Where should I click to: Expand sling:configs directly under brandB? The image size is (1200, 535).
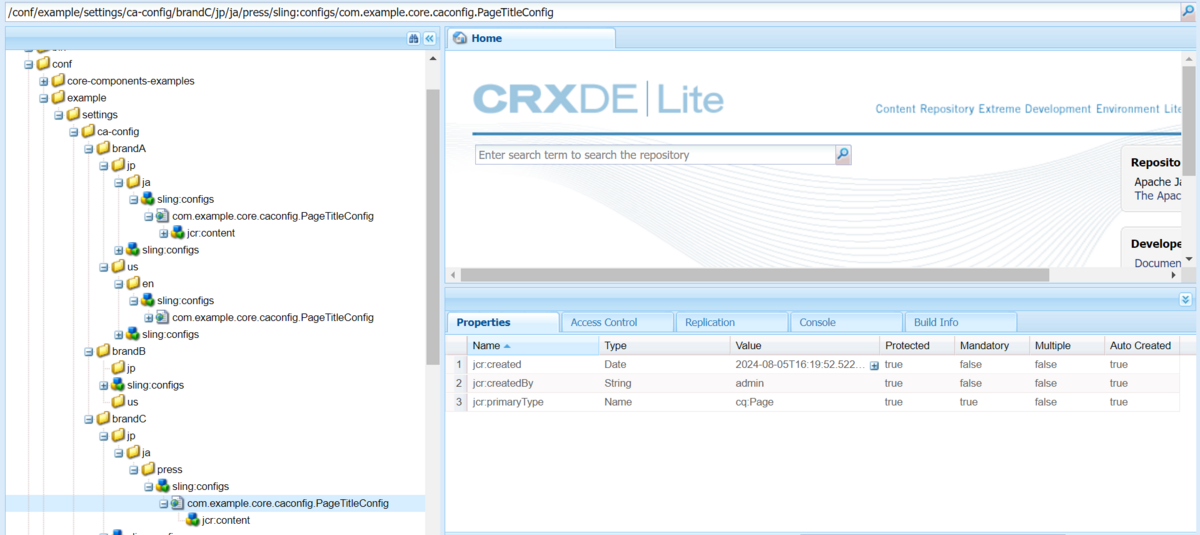104,386
